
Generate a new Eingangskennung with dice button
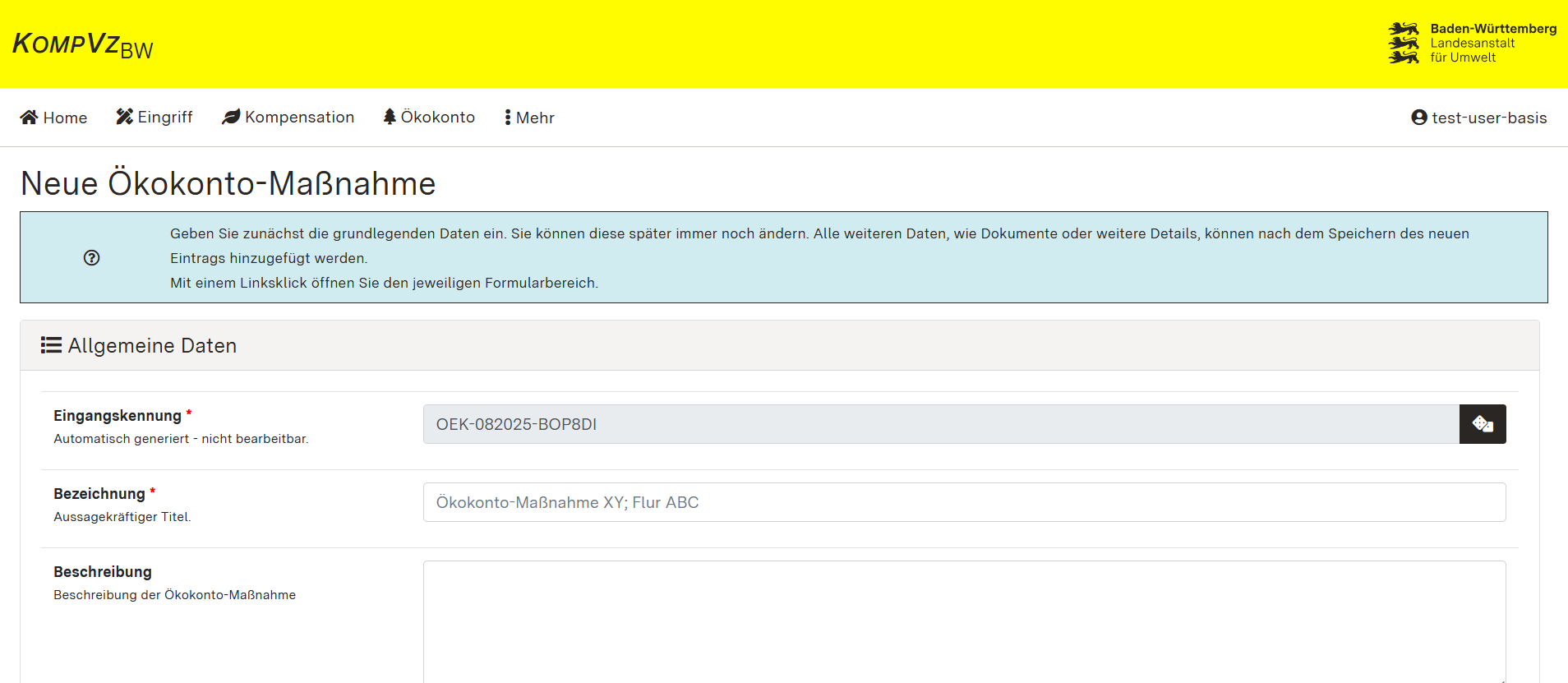(1482, 424)
